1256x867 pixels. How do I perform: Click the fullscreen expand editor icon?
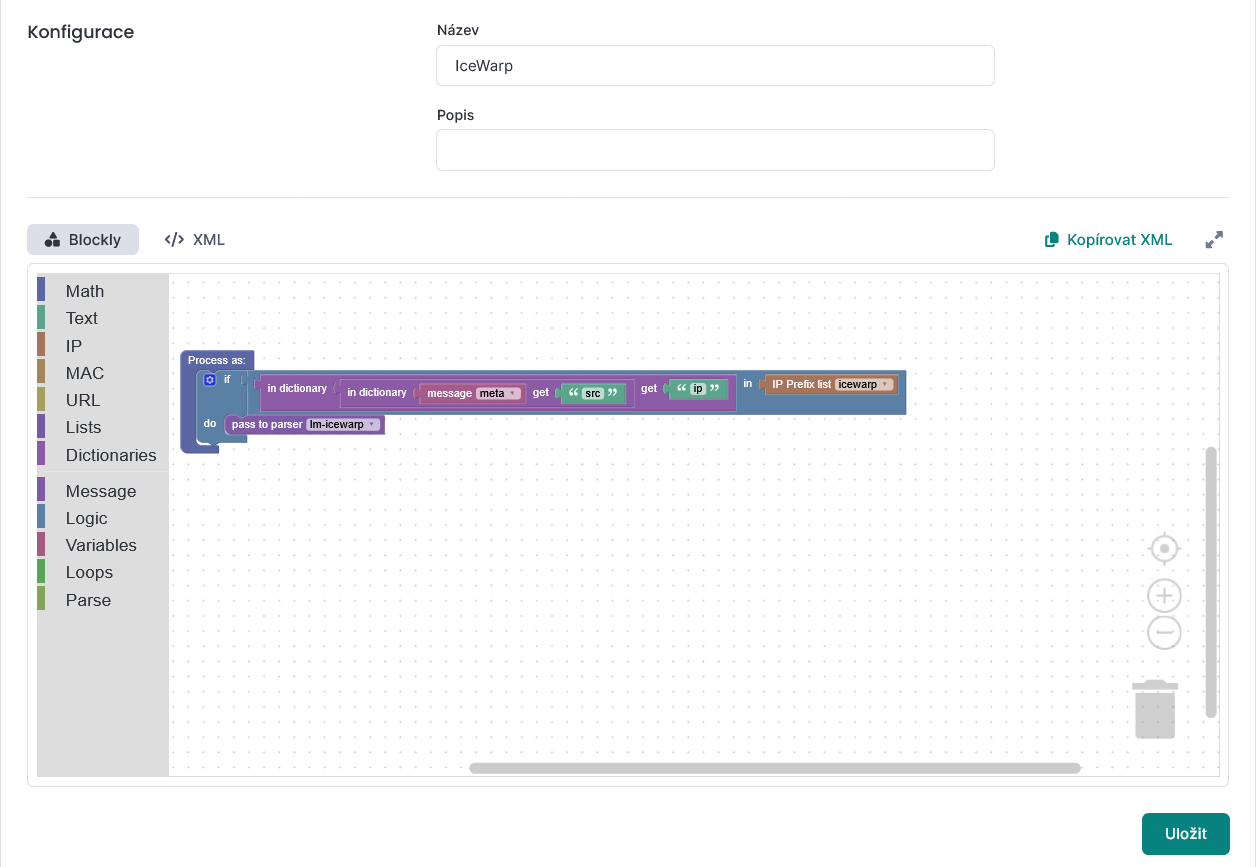tap(1214, 240)
